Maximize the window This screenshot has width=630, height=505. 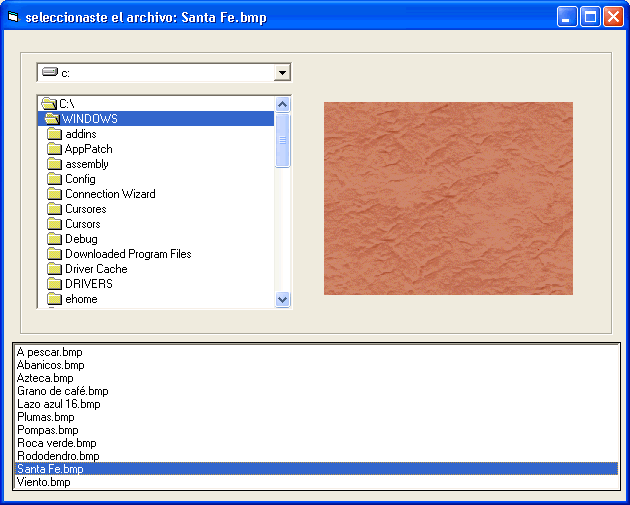[x=590, y=17]
